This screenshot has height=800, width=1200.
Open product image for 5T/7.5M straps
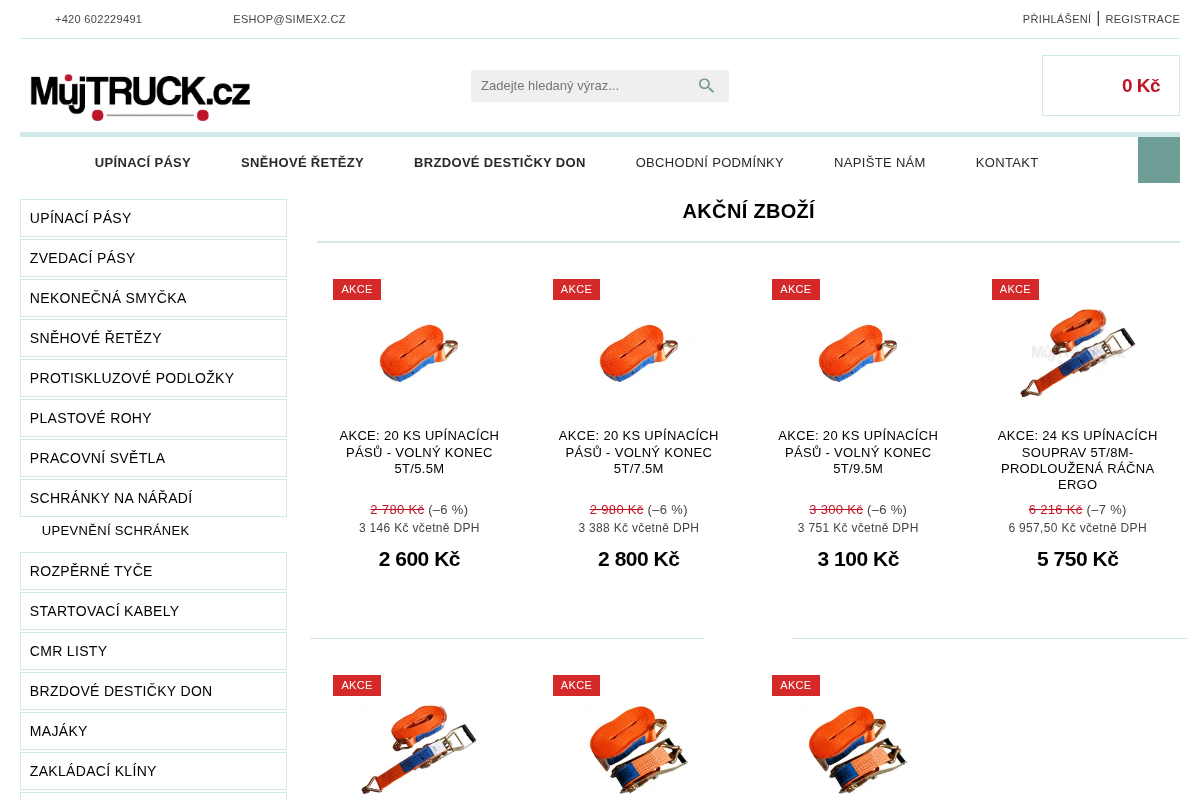(x=638, y=354)
